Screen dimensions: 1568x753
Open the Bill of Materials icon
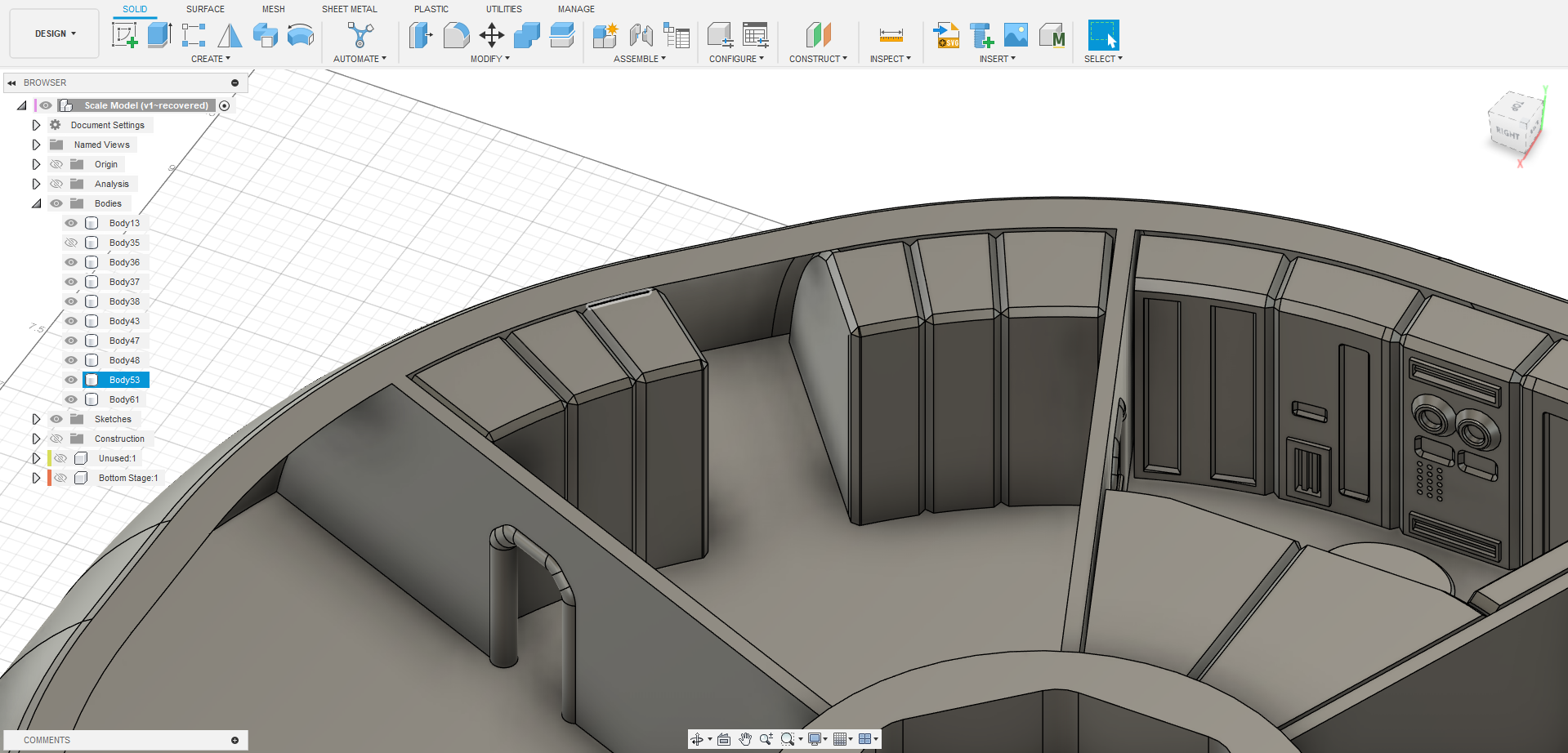click(677, 34)
